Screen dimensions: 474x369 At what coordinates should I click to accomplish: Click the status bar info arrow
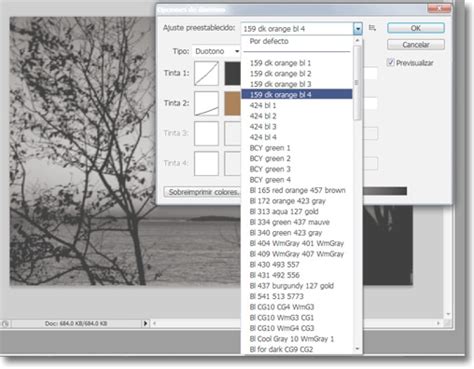[x=145, y=323]
